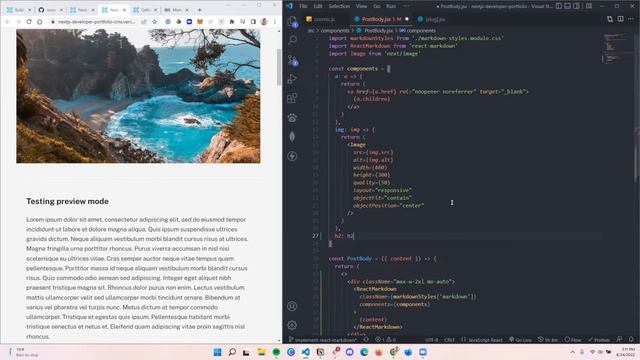The width and height of the screenshot is (640, 360).
Task: Open the File menu in VS Code
Action: [303, 6]
